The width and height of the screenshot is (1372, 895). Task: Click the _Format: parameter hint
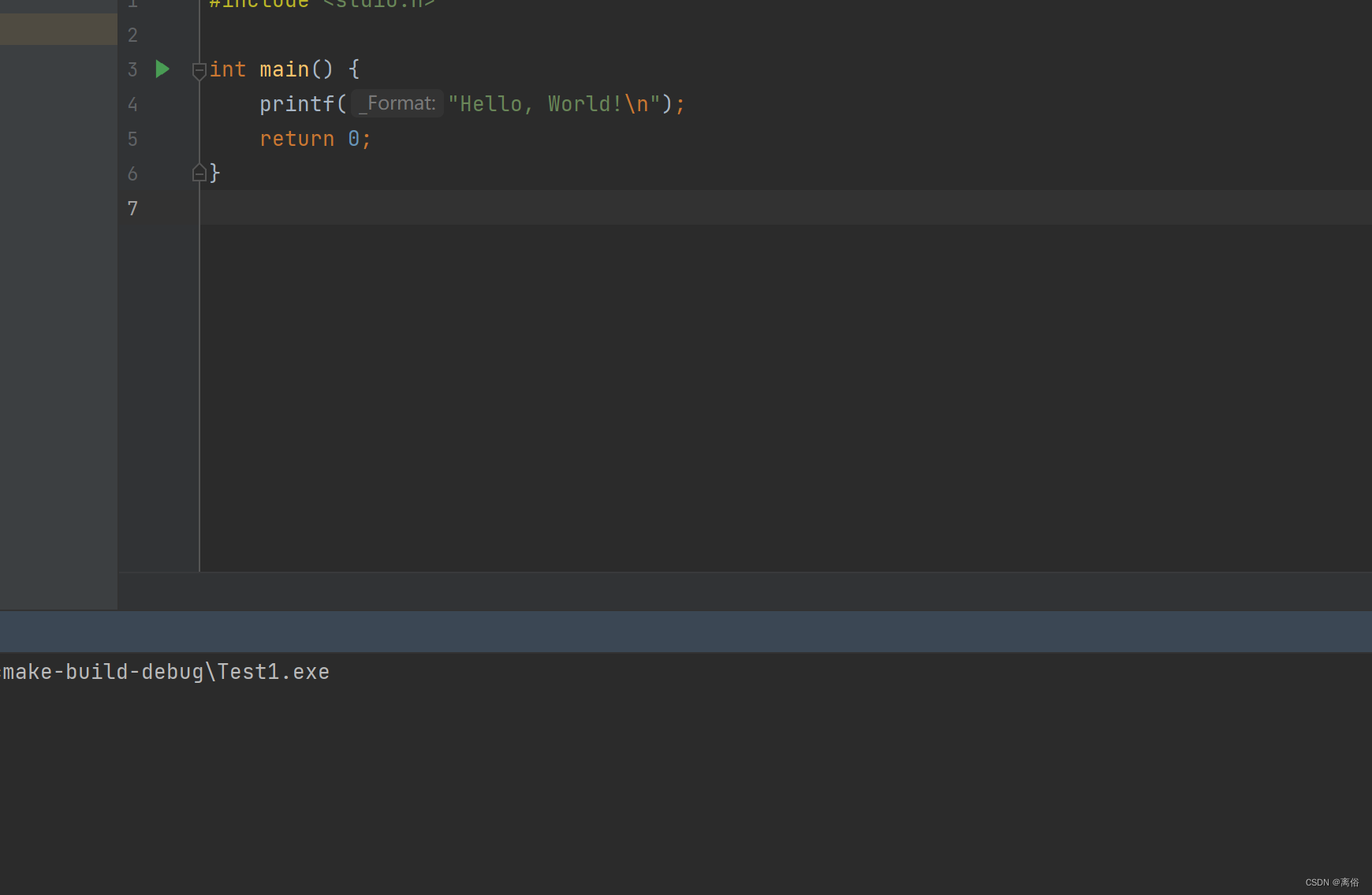[397, 103]
